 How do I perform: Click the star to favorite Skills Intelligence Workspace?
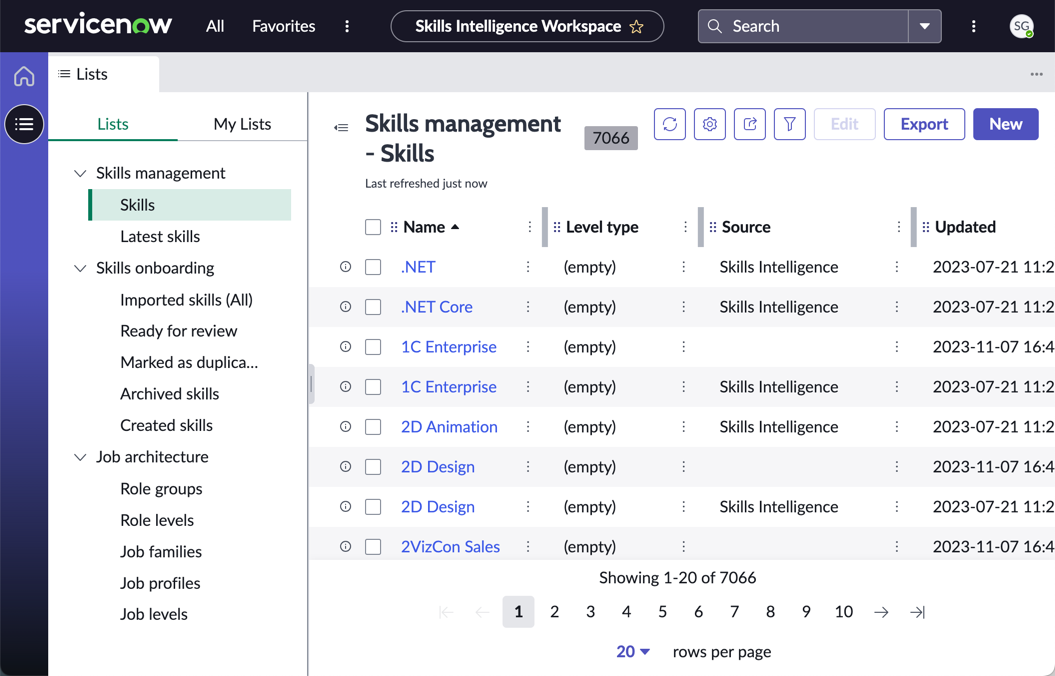tap(636, 27)
